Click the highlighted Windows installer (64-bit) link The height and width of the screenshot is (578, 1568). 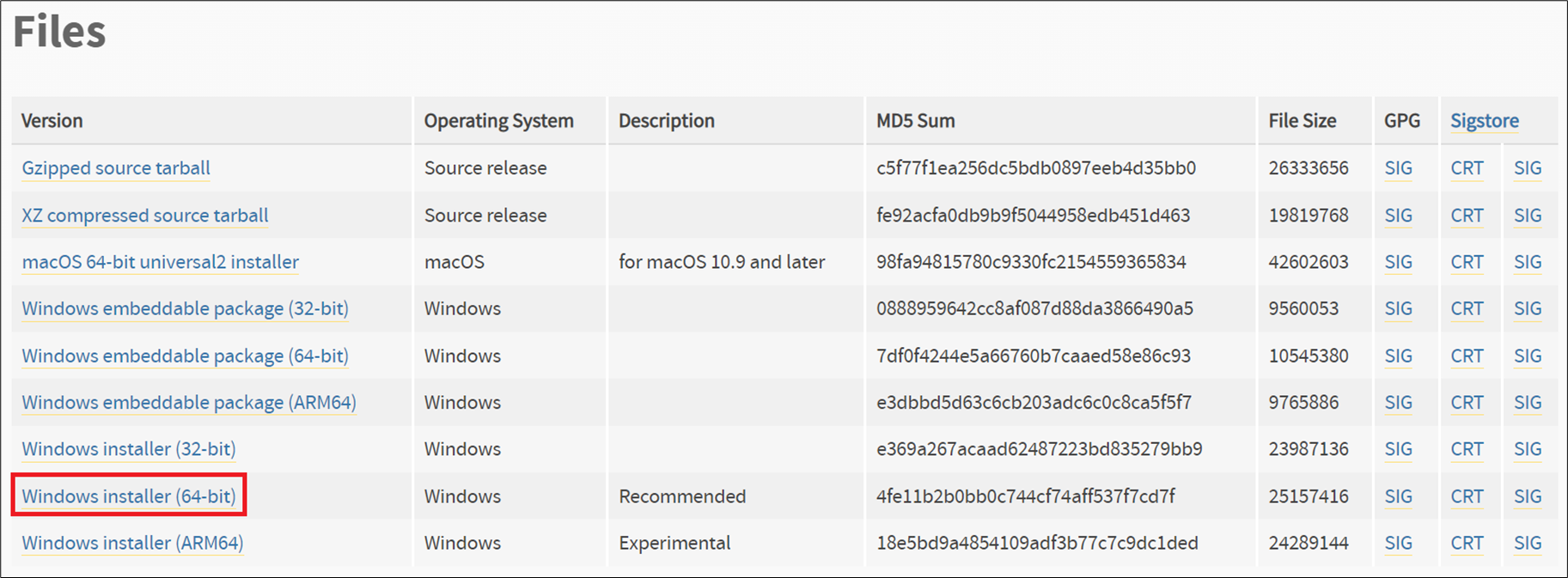(129, 496)
